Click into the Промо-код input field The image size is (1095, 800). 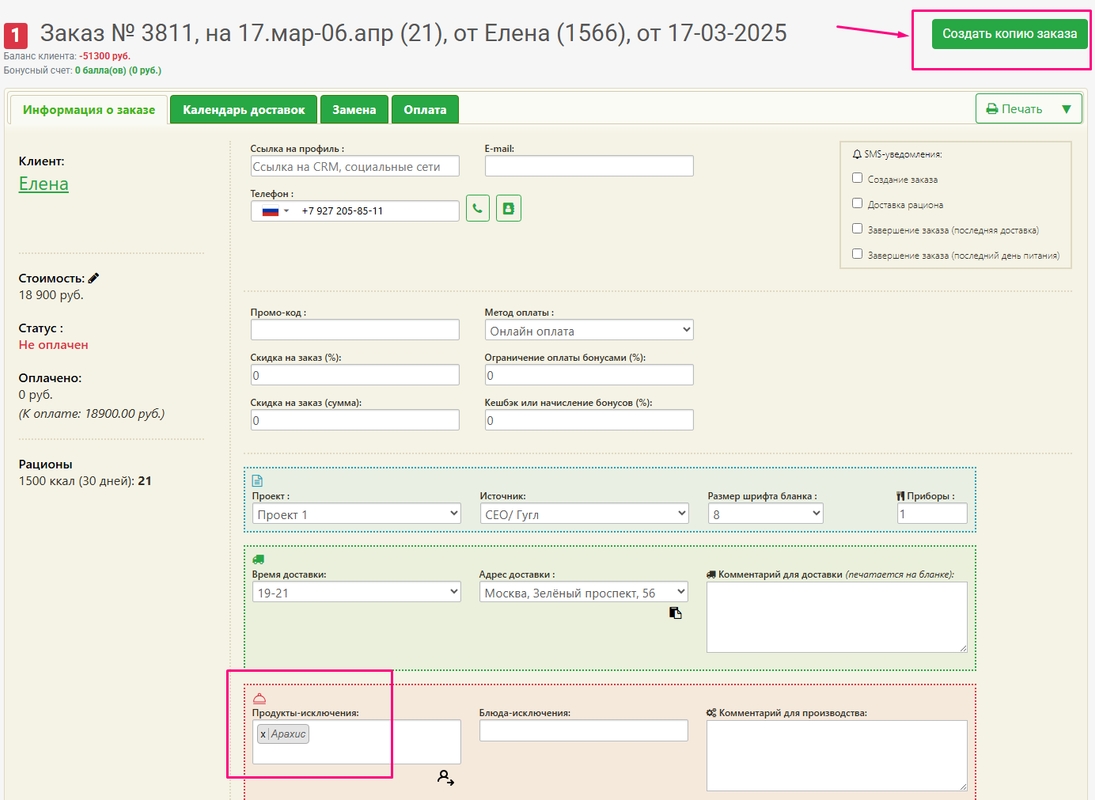[x=355, y=330]
